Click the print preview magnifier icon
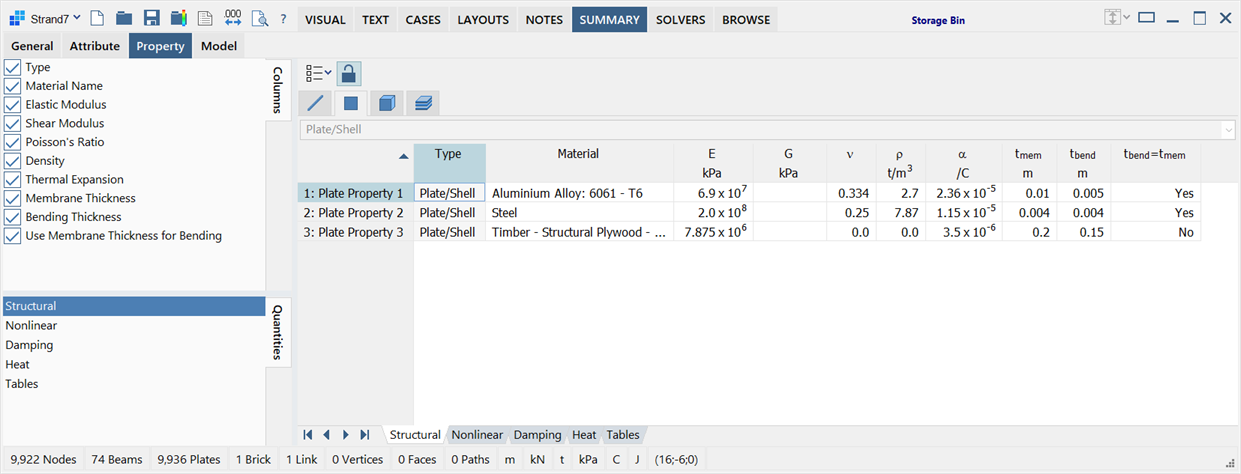1241x474 pixels. pos(259,19)
